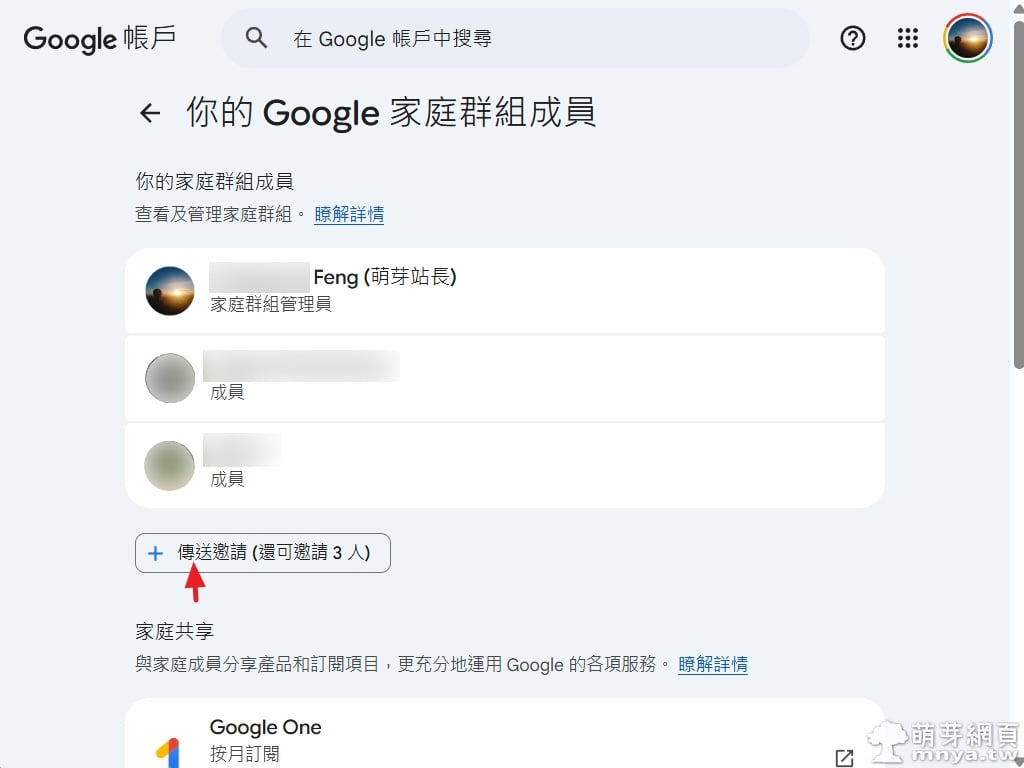The height and width of the screenshot is (768, 1024).
Task: Click the family manager's sunset avatar
Action: point(170,291)
